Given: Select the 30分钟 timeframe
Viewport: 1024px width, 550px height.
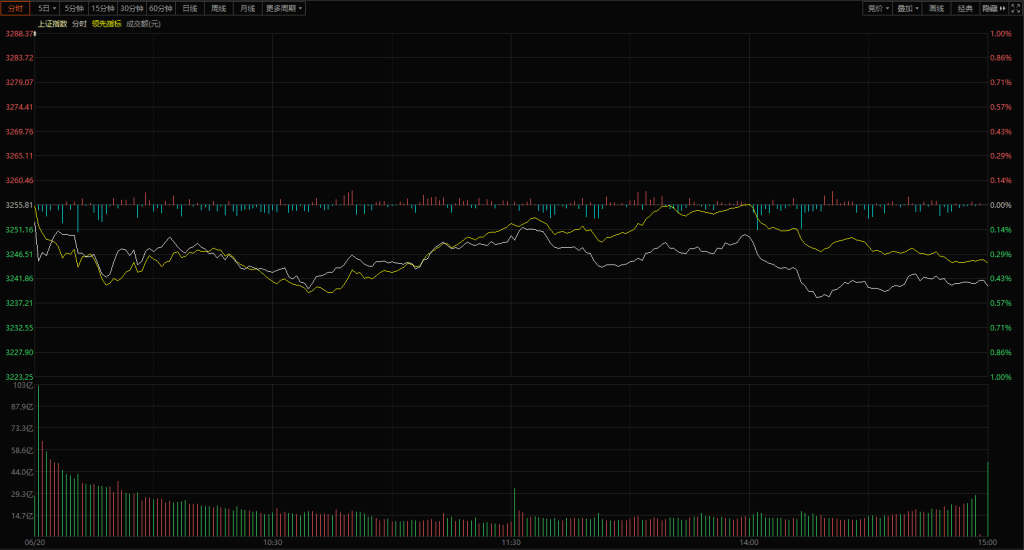Looking at the screenshot, I should tap(132, 8).
